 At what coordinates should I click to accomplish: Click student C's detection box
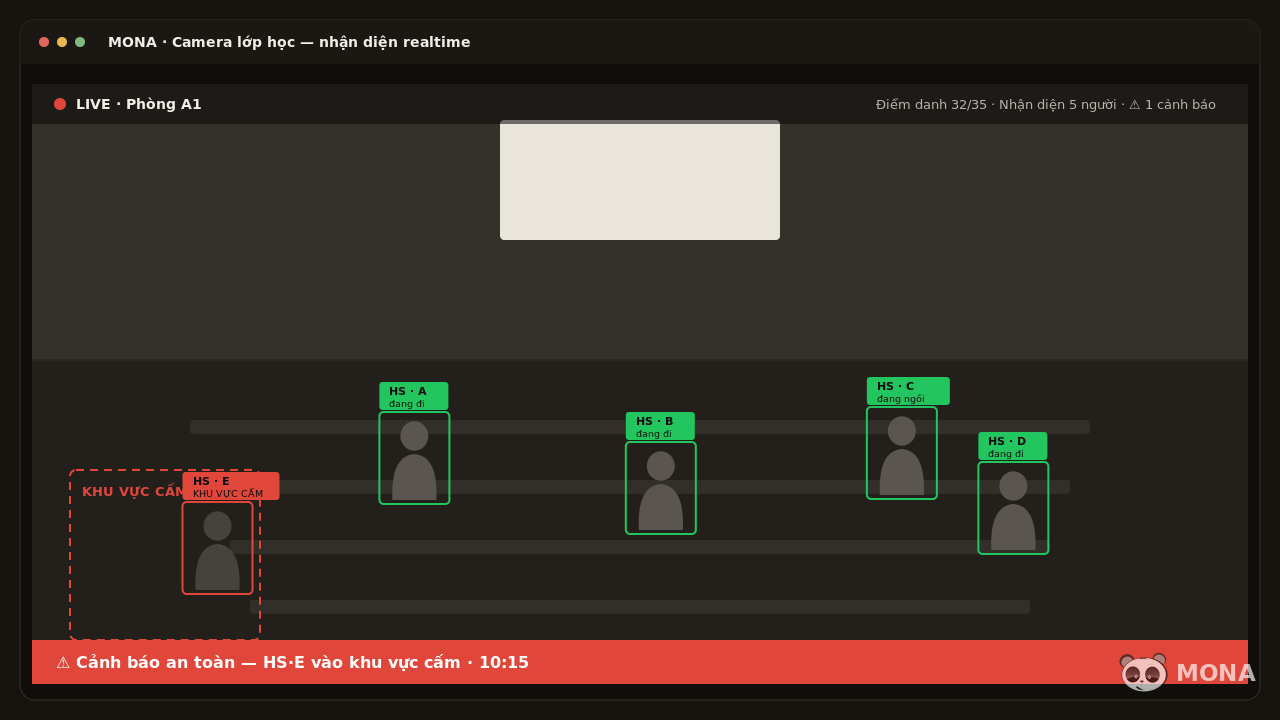[x=902, y=453]
